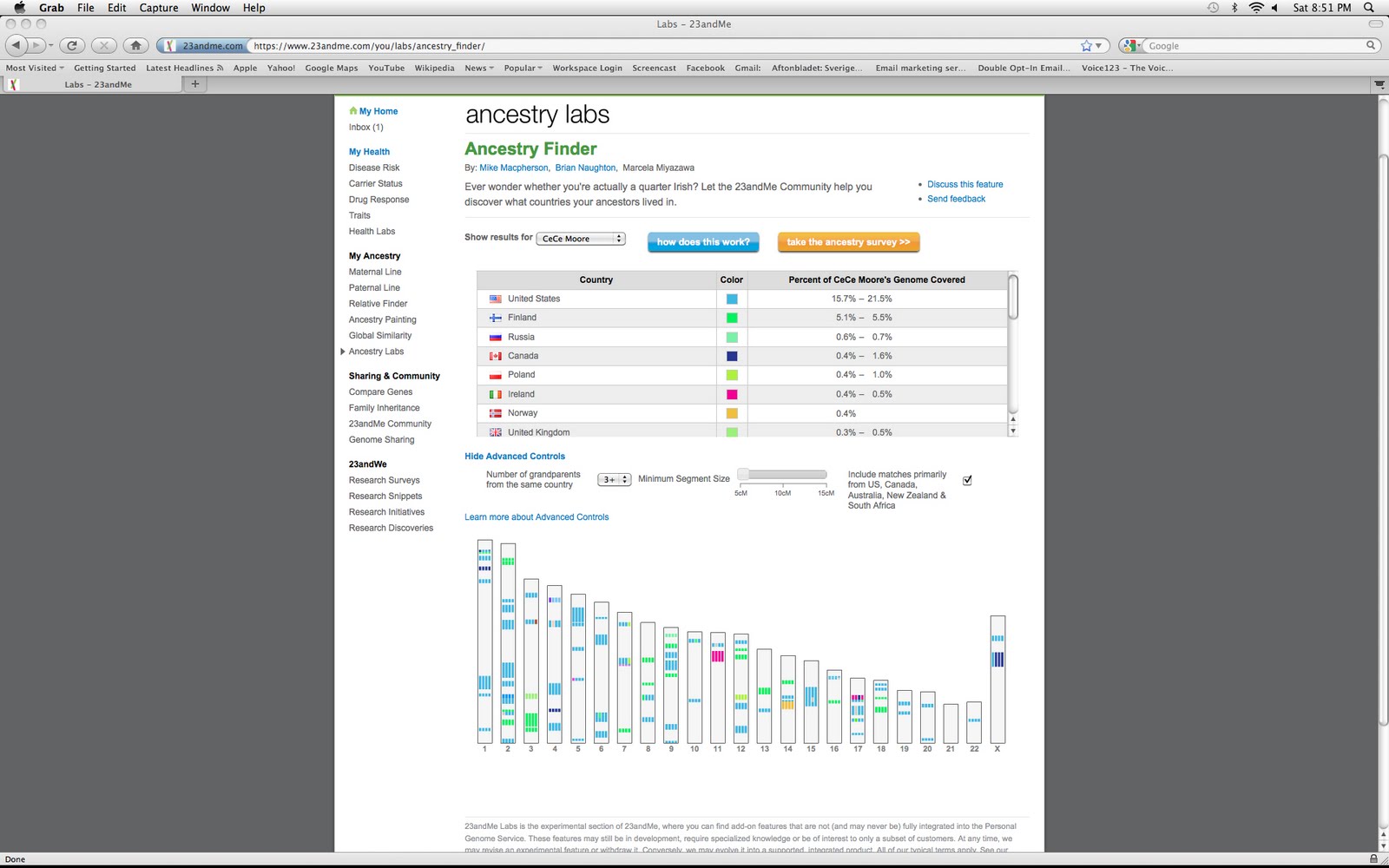Screen dimensions: 1389x868
Task: Click the bookmark star in address bar
Action: 1084,45
